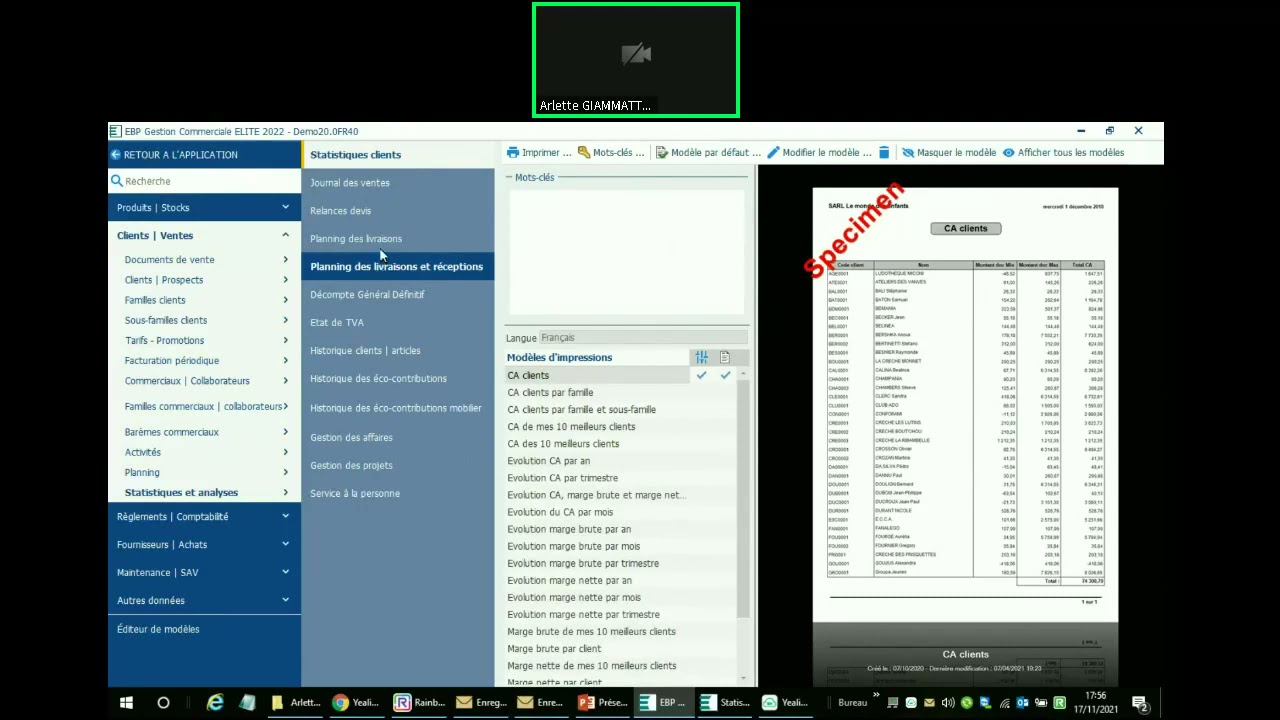Open the Langue Français dropdown
Viewport: 1280px width, 720px height.
click(643, 338)
